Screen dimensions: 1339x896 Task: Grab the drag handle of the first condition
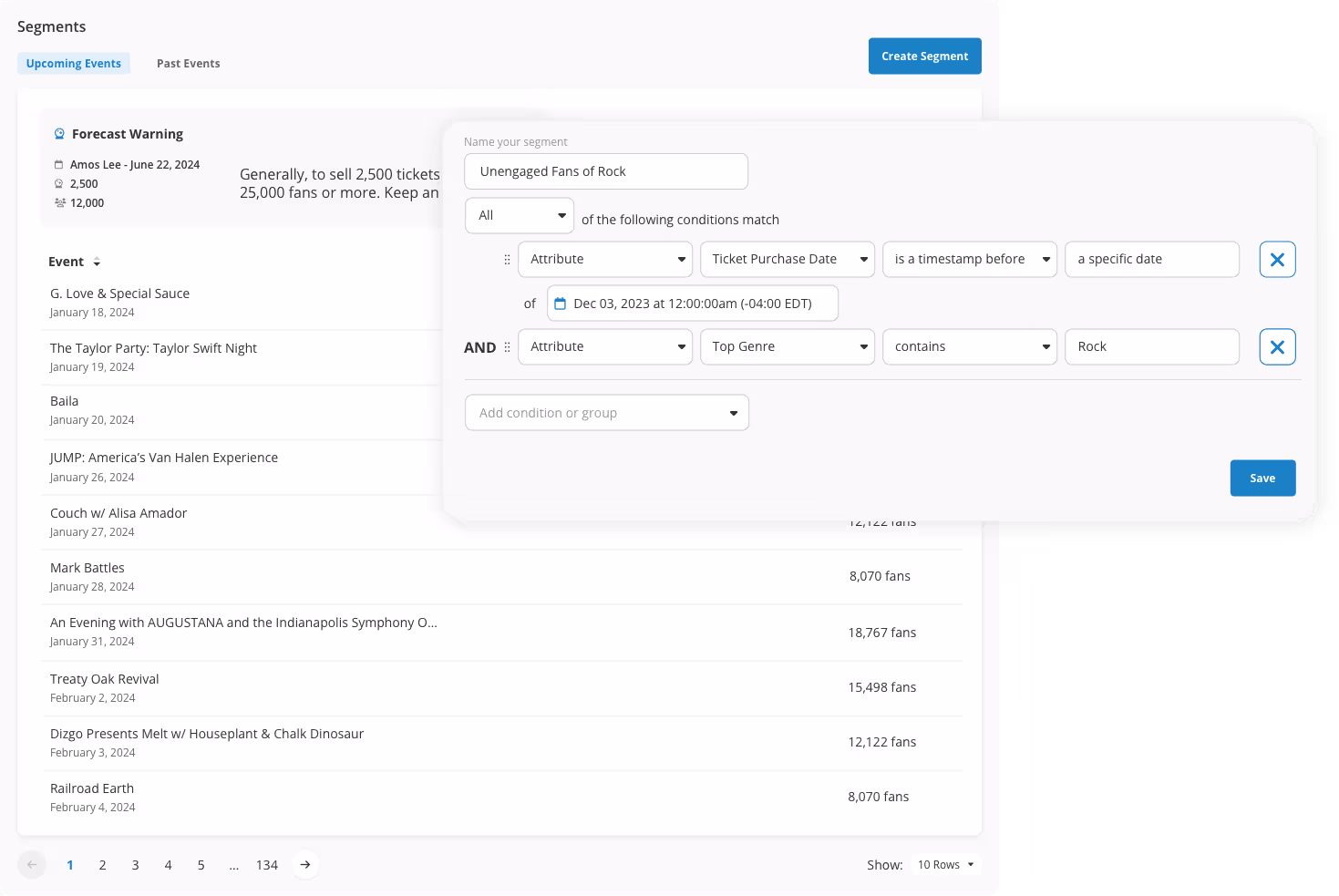(507, 260)
